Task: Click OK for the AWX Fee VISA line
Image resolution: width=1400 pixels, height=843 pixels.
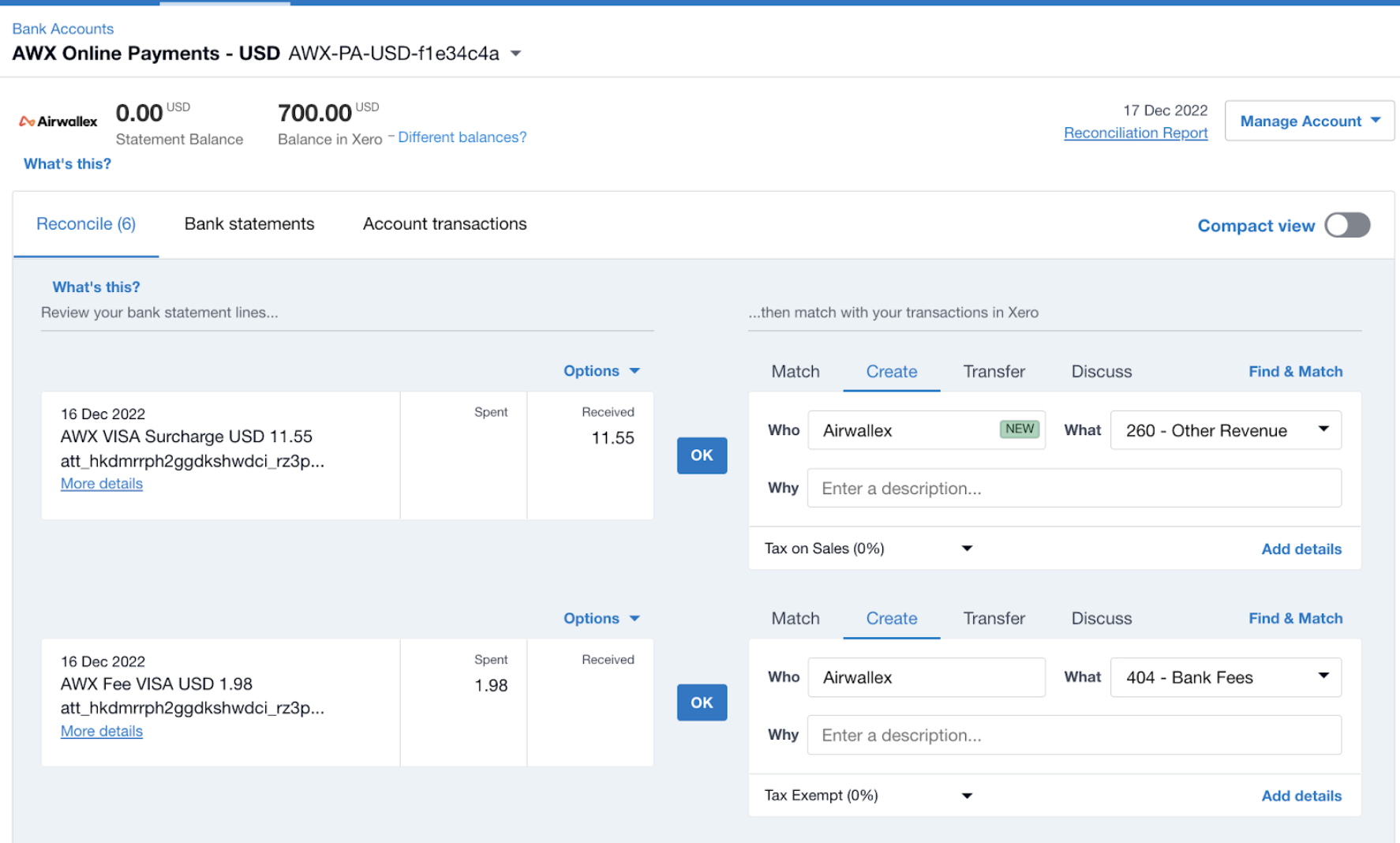Action: [702, 702]
